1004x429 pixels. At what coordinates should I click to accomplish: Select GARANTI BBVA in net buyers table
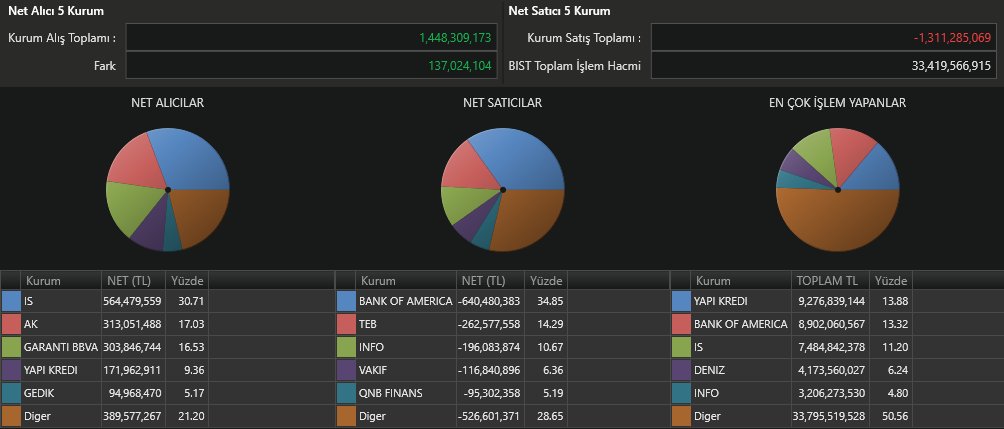coord(61,347)
